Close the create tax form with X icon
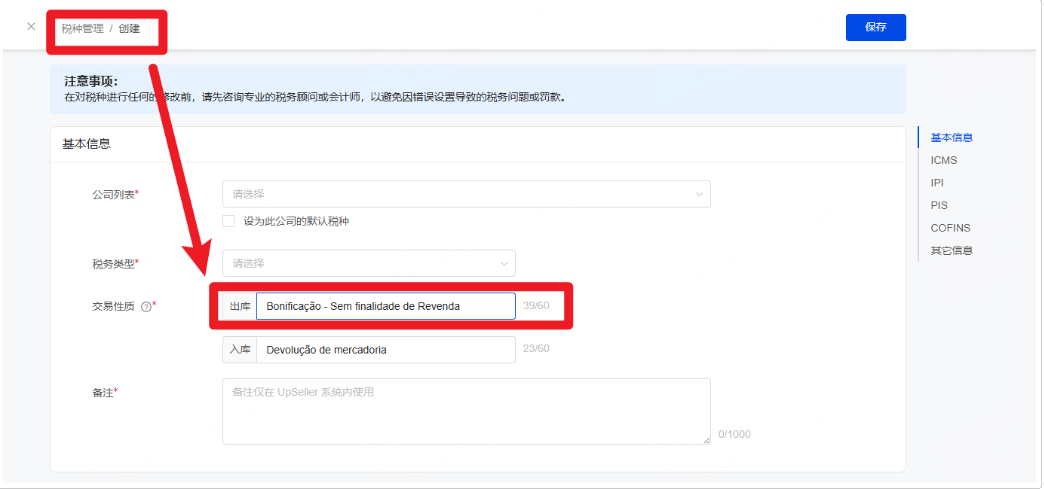The width and height of the screenshot is (1044, 490). [31, 27]
